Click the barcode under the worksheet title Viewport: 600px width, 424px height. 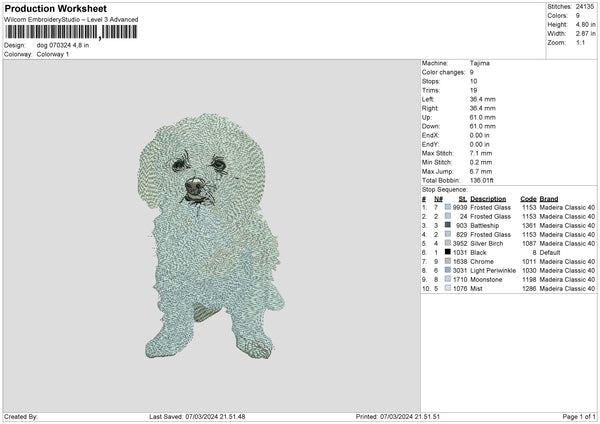coord(71,32)
